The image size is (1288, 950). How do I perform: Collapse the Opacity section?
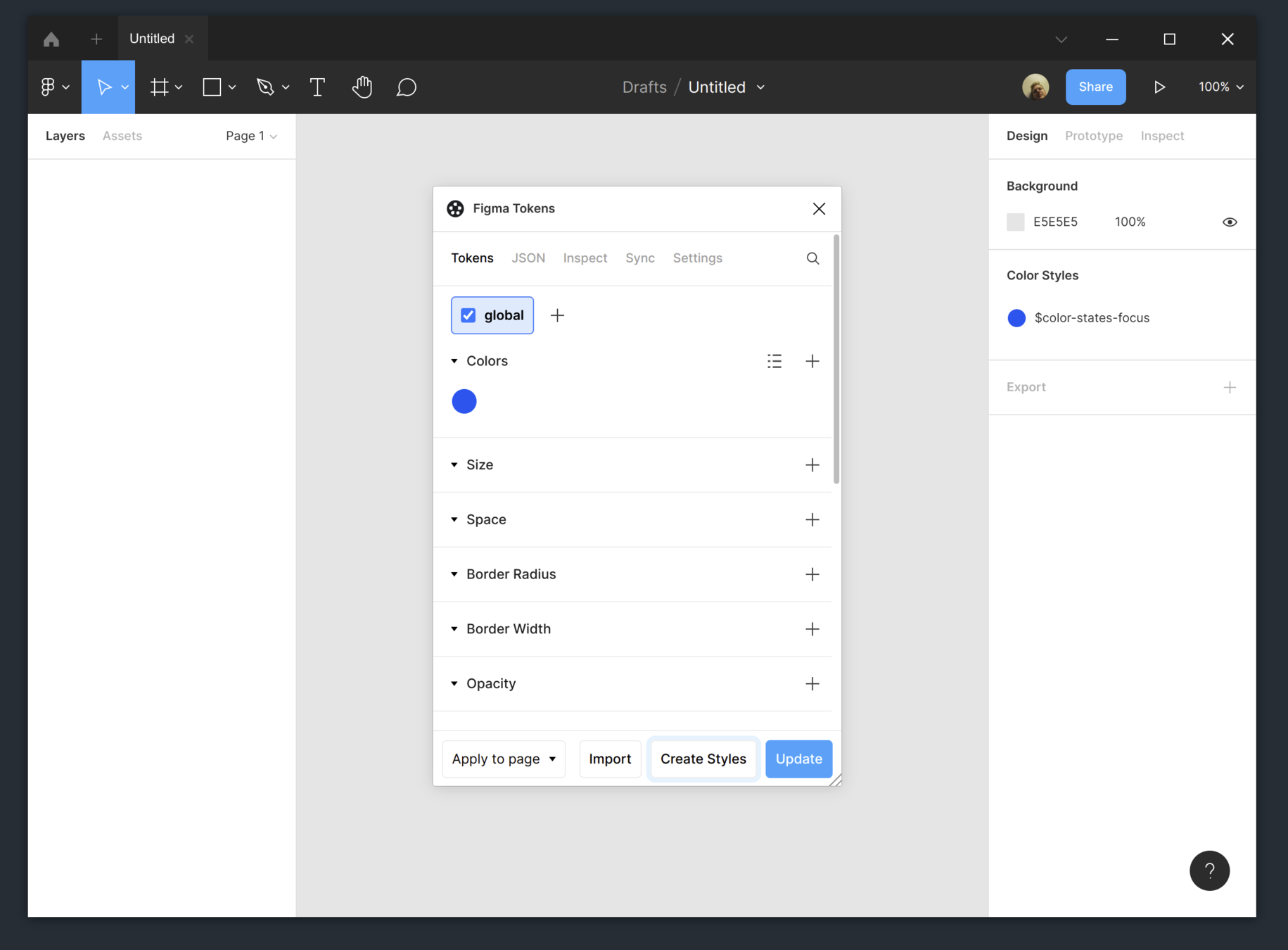454,684
